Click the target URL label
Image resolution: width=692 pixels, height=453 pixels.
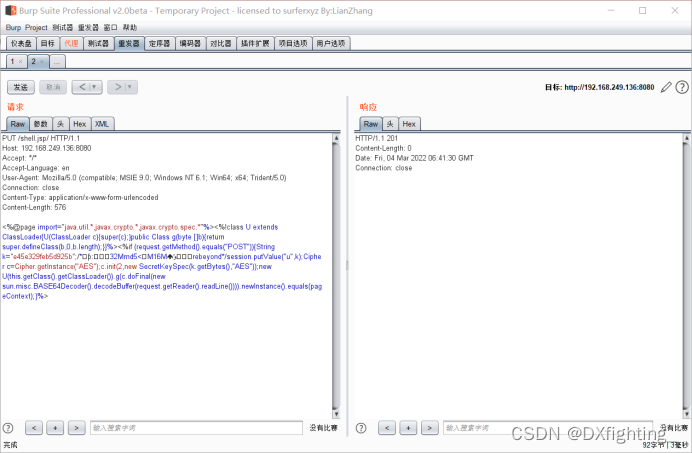[x=599, y=87]
